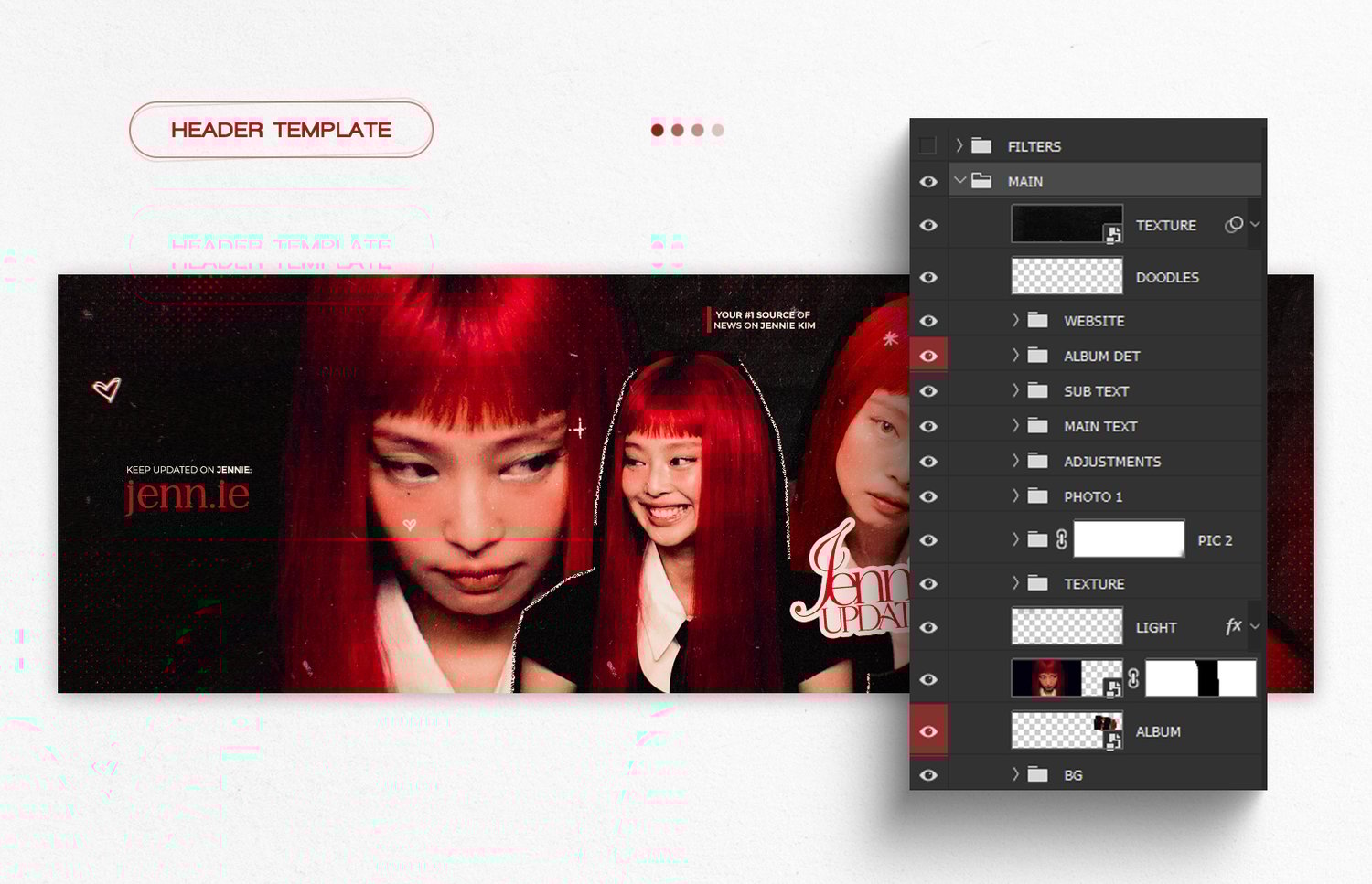This screenshot has height=884, width=1372.
Task: Toggle visibility of ADJUSTMENTS group
Action: pyautogui.click(x=928, y=462)
